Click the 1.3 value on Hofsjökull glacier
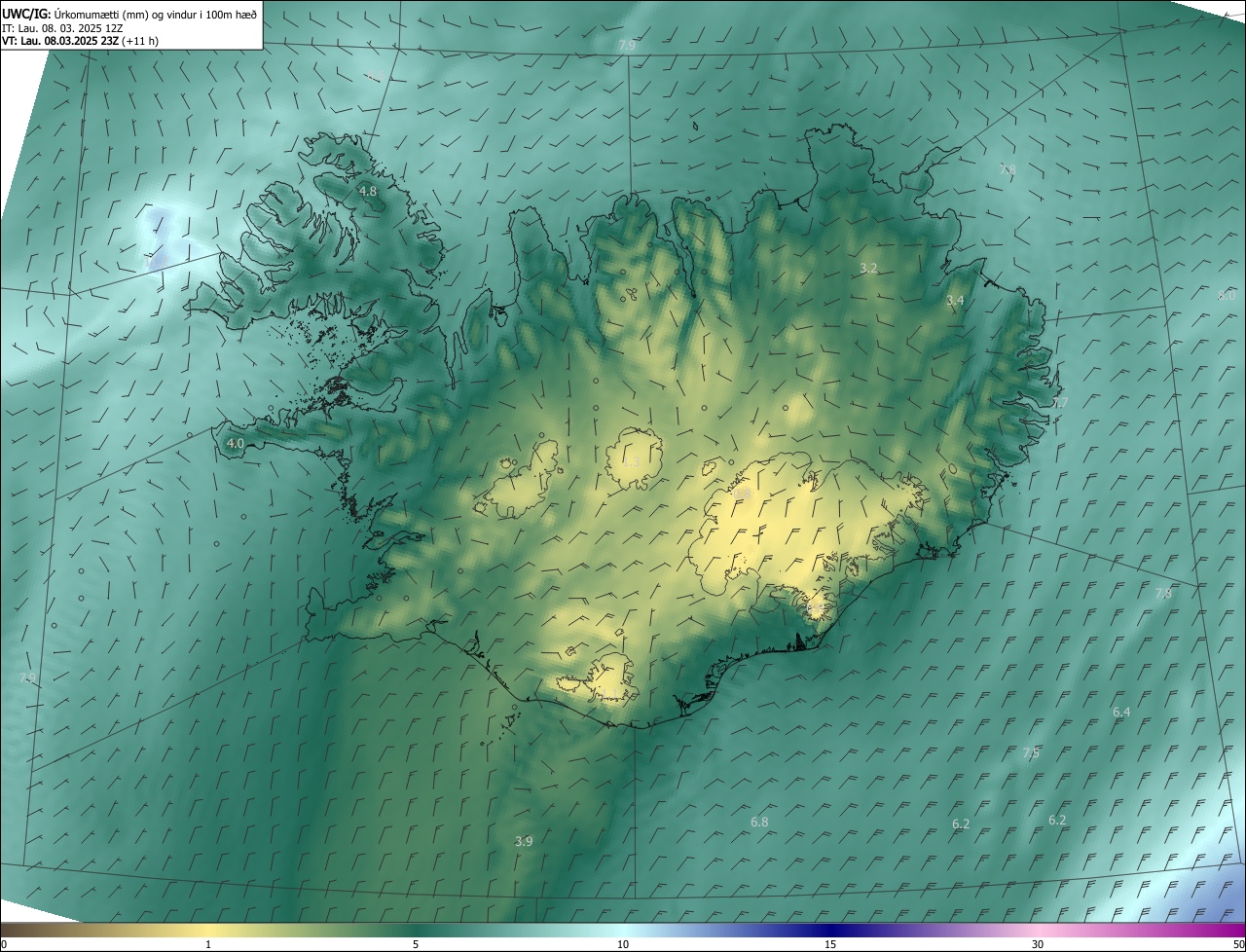Screen dimensions: 1246x952 click(631, 461)
